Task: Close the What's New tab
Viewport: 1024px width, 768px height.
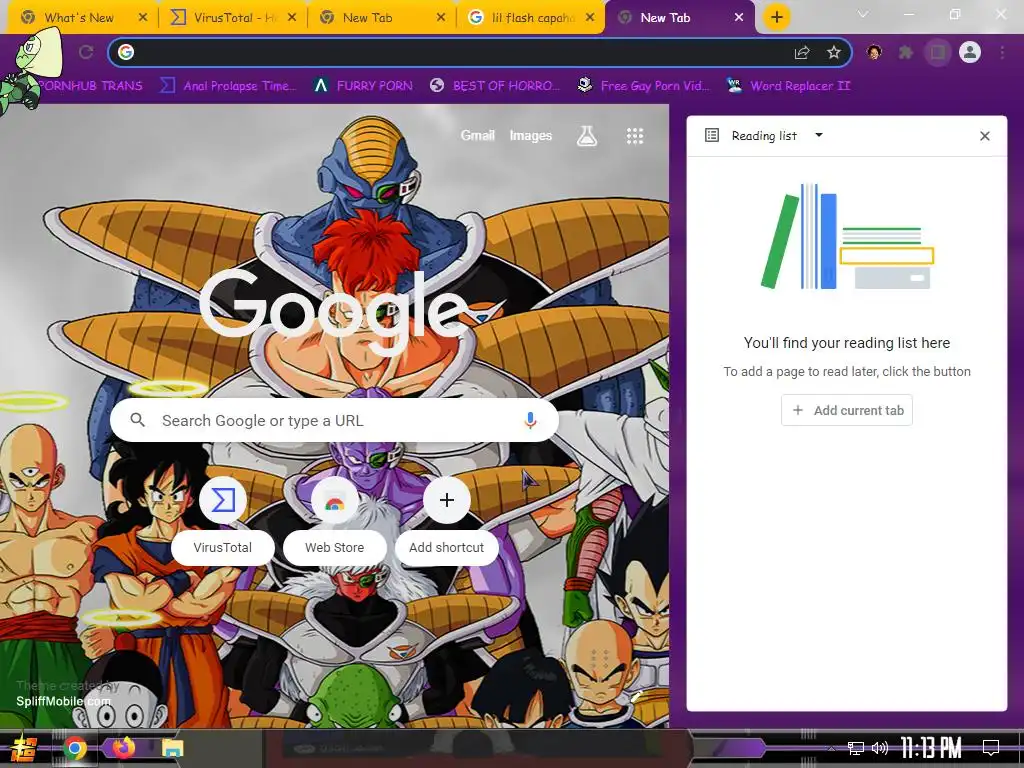Action: click(143, 18)
